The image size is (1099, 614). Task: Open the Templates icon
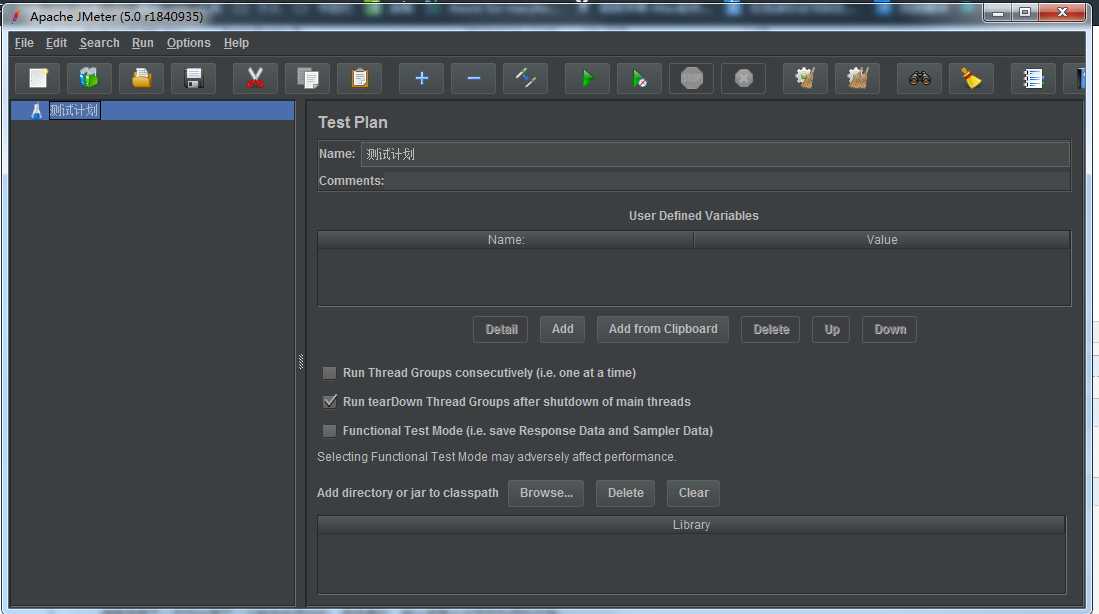[x=89, y=78]
